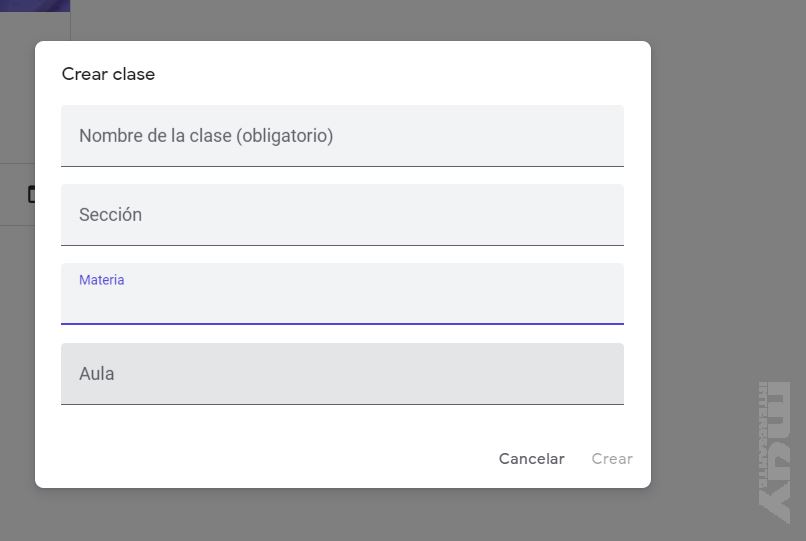Viewport: 806px width, 541px height.
Task: Click the empty right side of the Nombre field
Action: click(520, 136)
